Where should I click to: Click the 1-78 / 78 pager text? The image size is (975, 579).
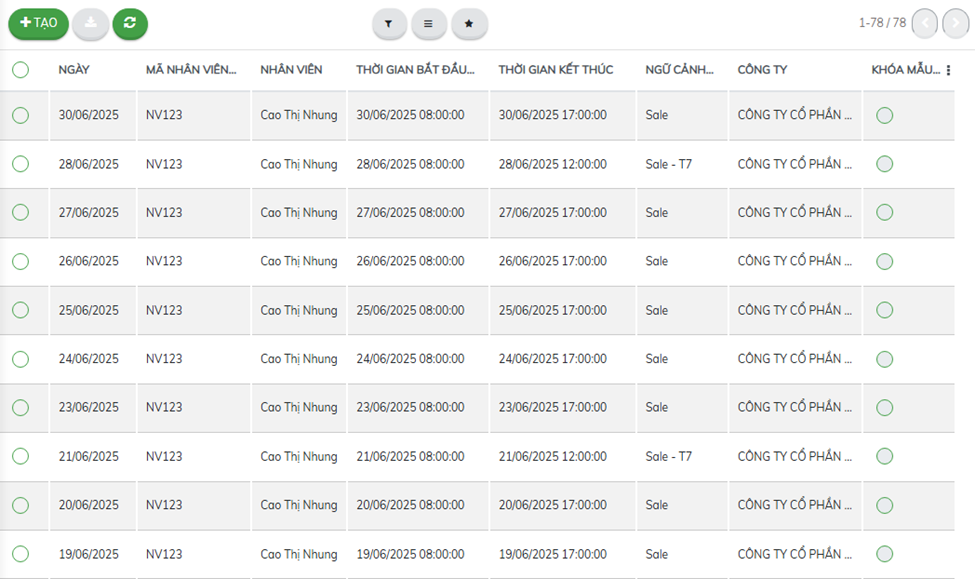(x=882, y=22)
